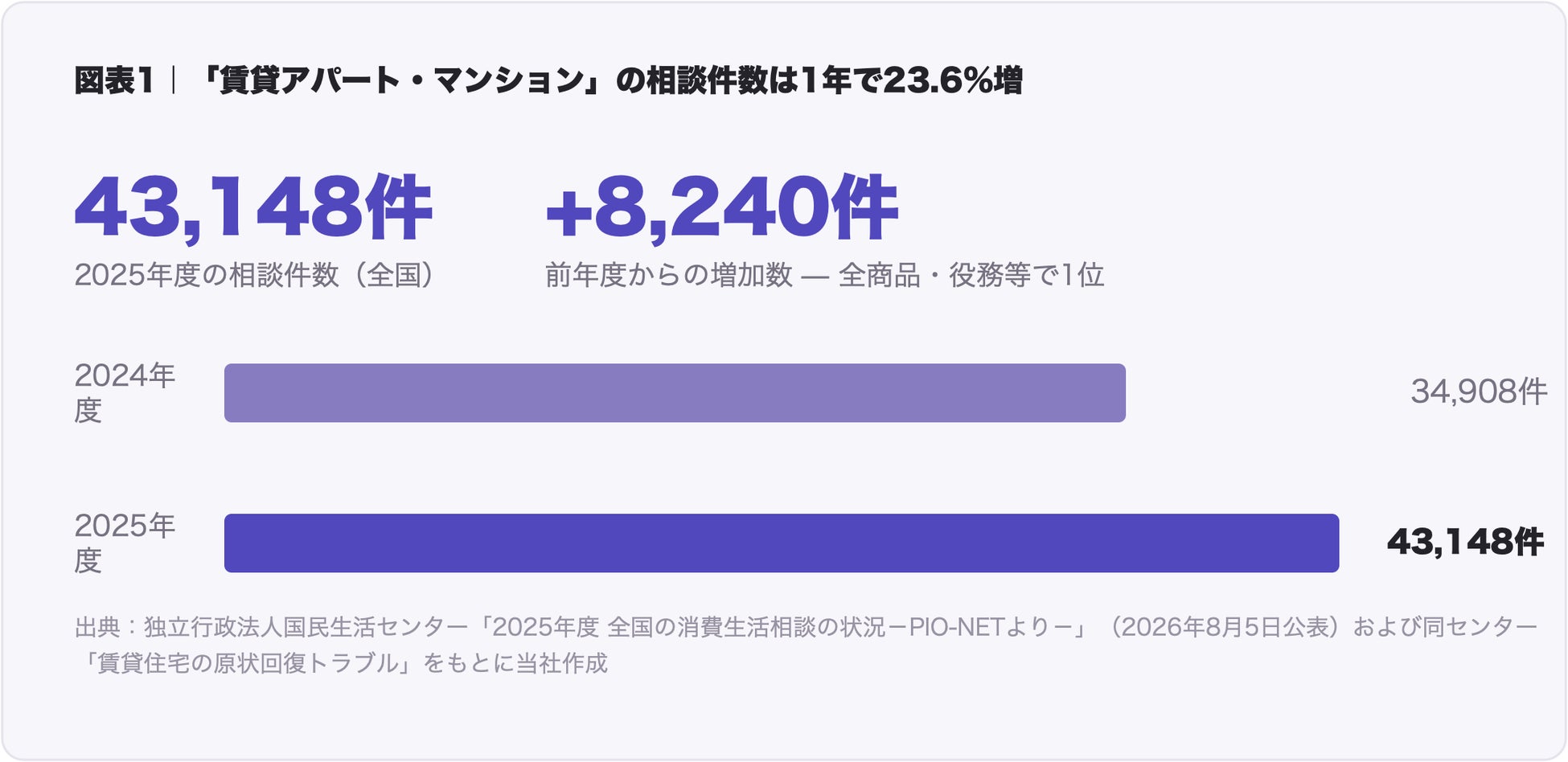This screenshot has width=1568, height=762.
Task: Select the +8,240件 increase figure
Action: (721, 208)
